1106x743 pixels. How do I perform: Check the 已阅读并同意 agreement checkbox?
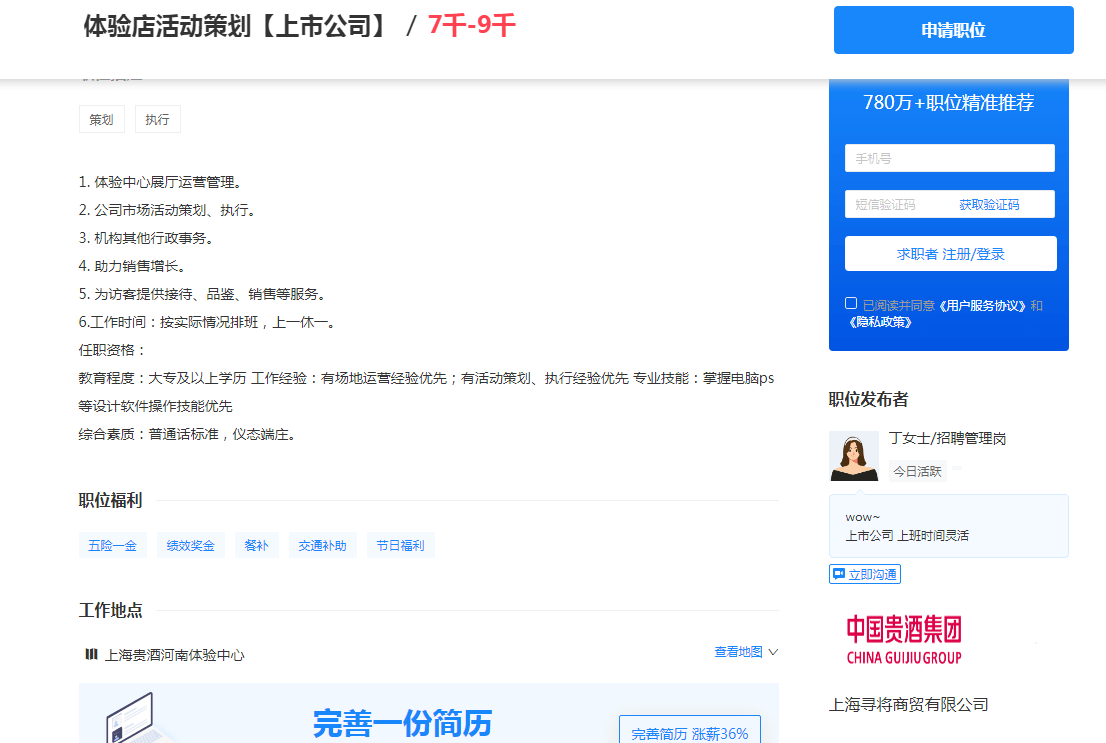pos(851,302)
